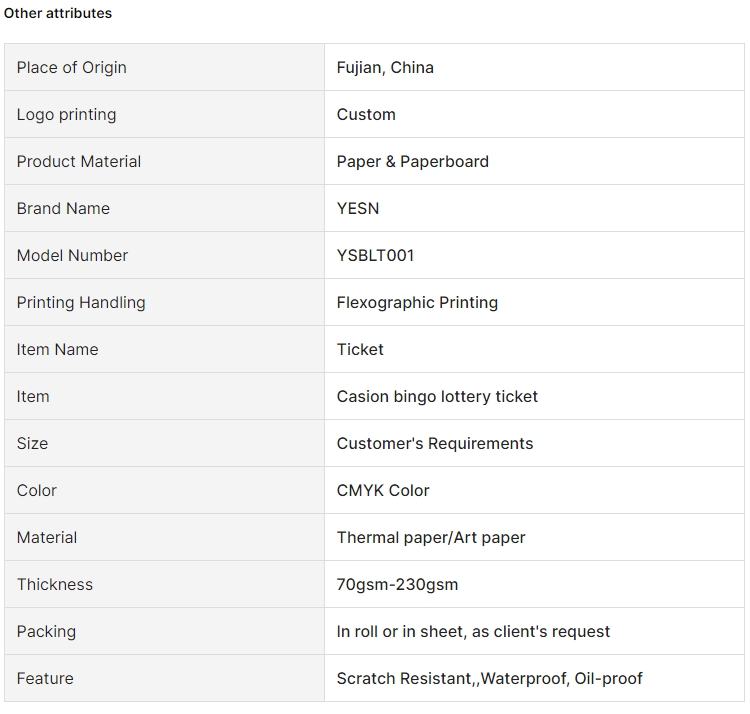Click the Ticket item name value

coord(360,349)
